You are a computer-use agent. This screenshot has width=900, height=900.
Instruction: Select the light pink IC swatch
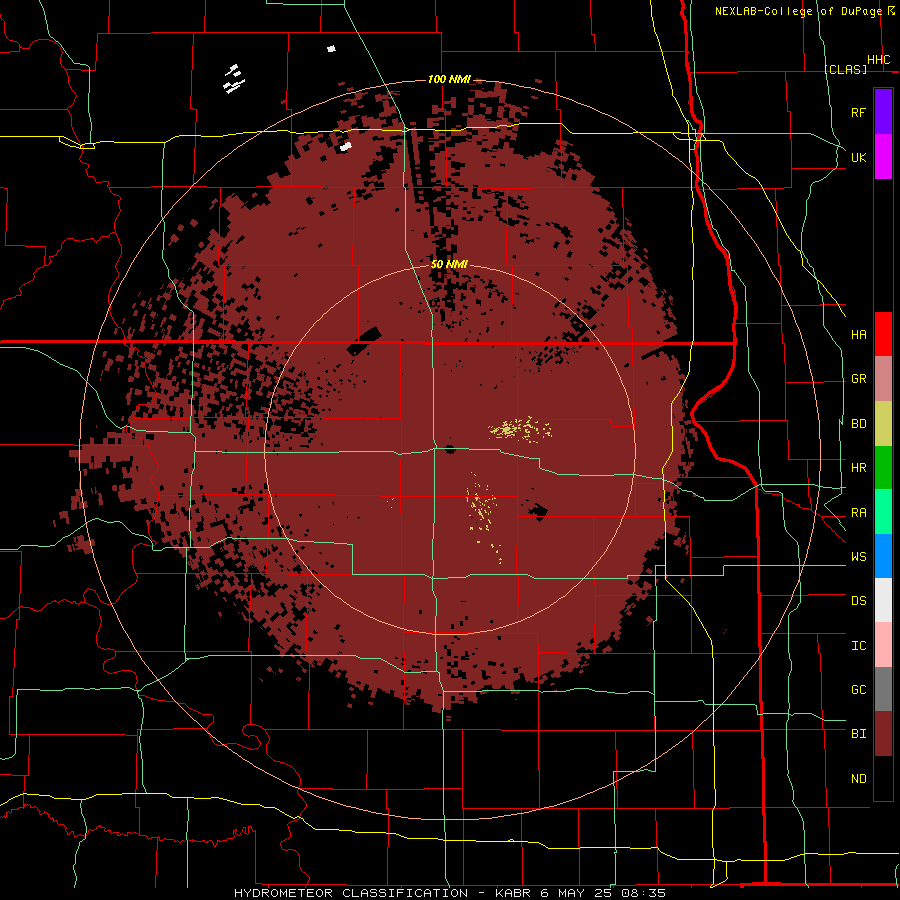(883, 645)
